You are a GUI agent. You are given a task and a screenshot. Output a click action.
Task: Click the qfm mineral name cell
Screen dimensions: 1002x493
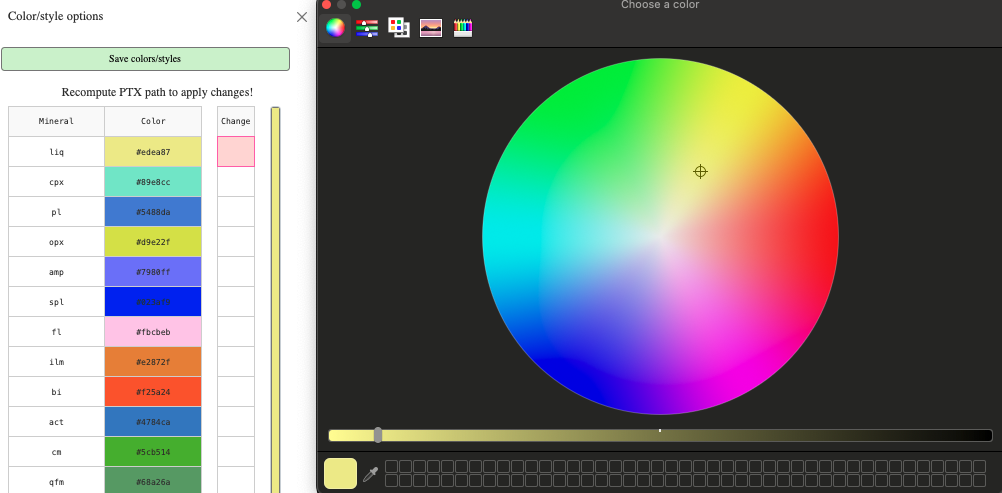56,480
